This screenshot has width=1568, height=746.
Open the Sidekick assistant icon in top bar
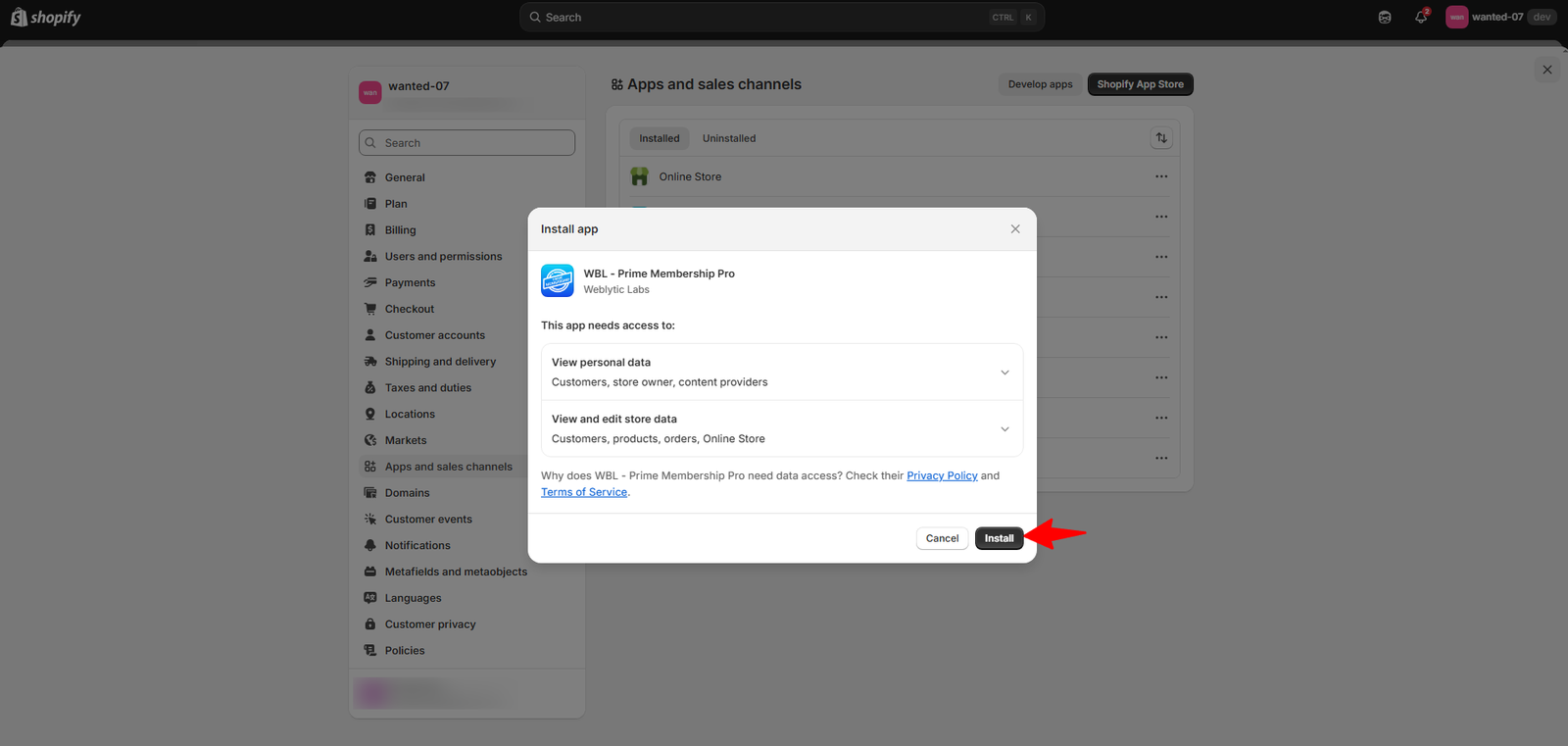pos(1385,17)
